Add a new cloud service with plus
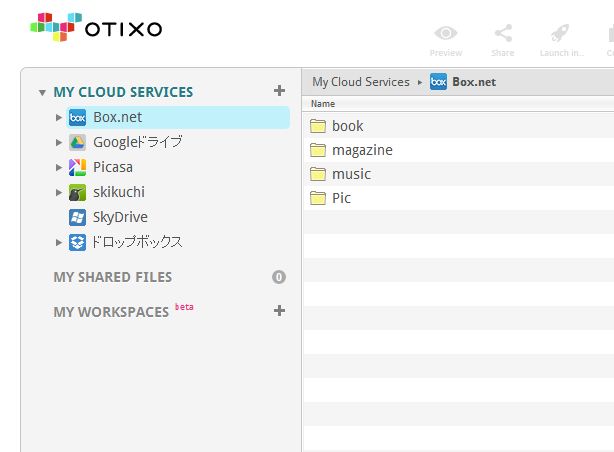Viewport: 614px width, 452px height. (x=279, y=91)
